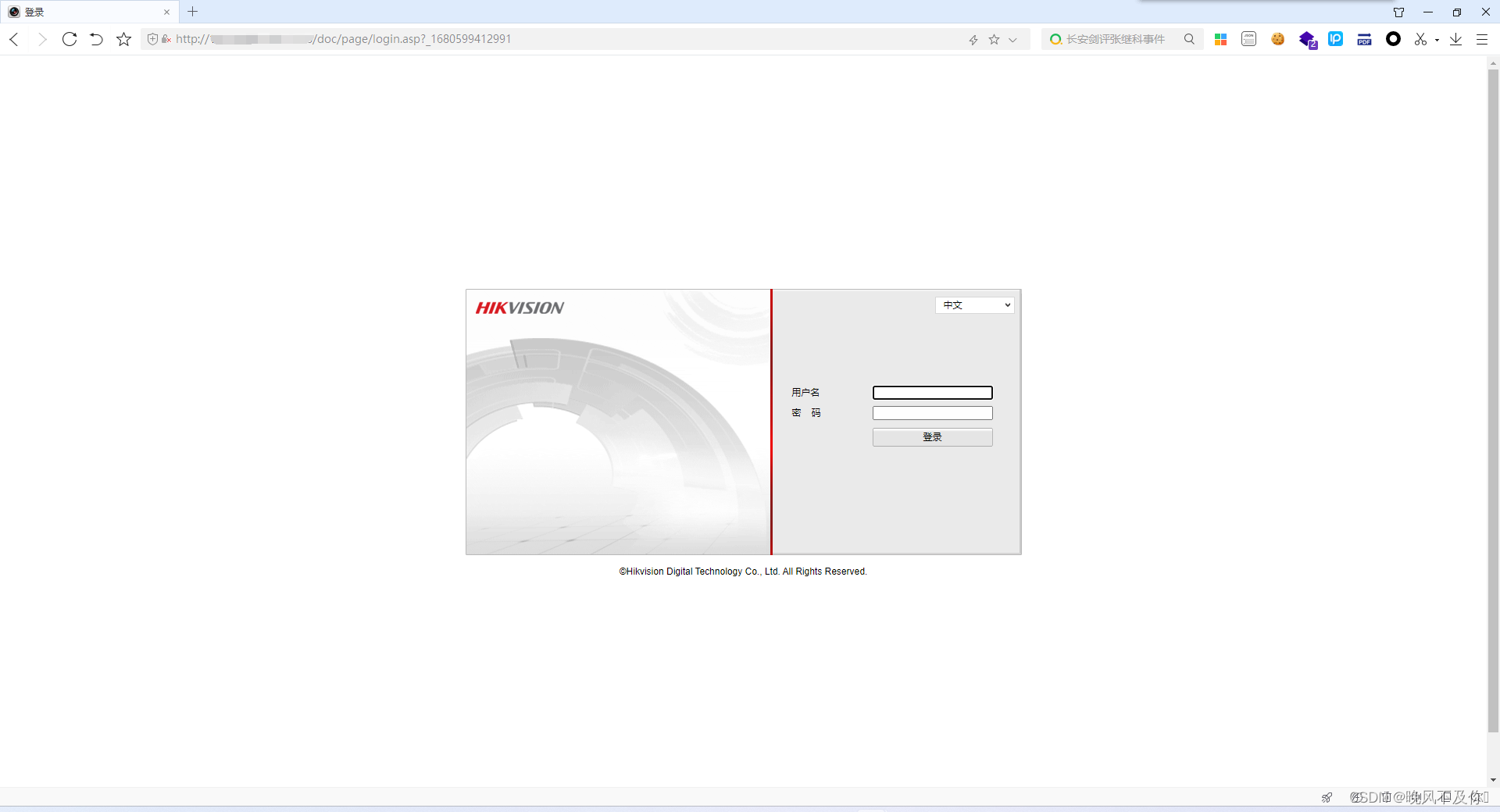The height and width of the screenshot is (812, 1500).
Task: Open the blue IP extension
Action: [x=1335, y=39]
